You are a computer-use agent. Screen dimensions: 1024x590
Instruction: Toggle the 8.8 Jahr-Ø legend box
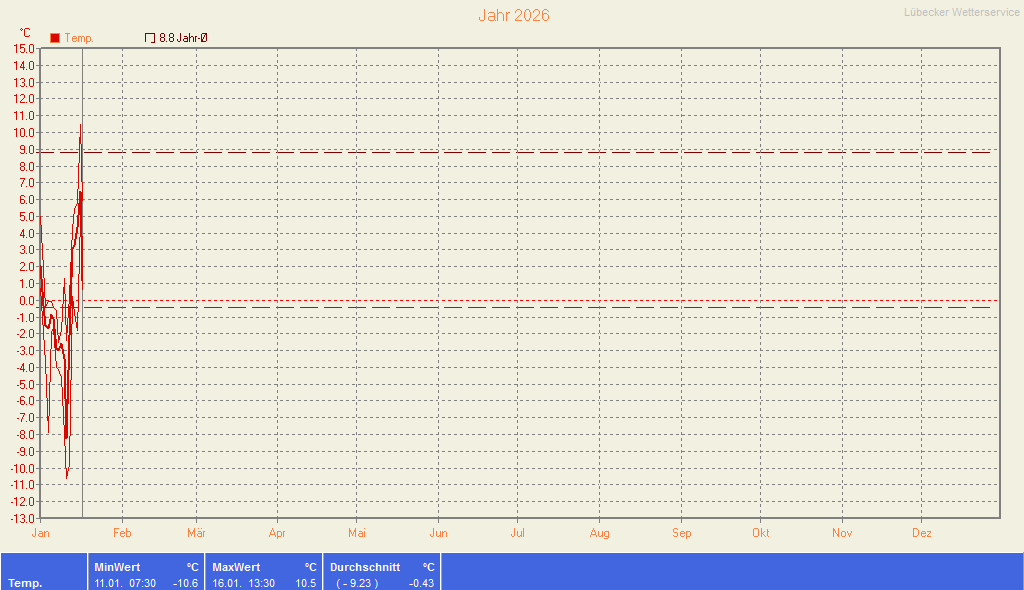150,38
